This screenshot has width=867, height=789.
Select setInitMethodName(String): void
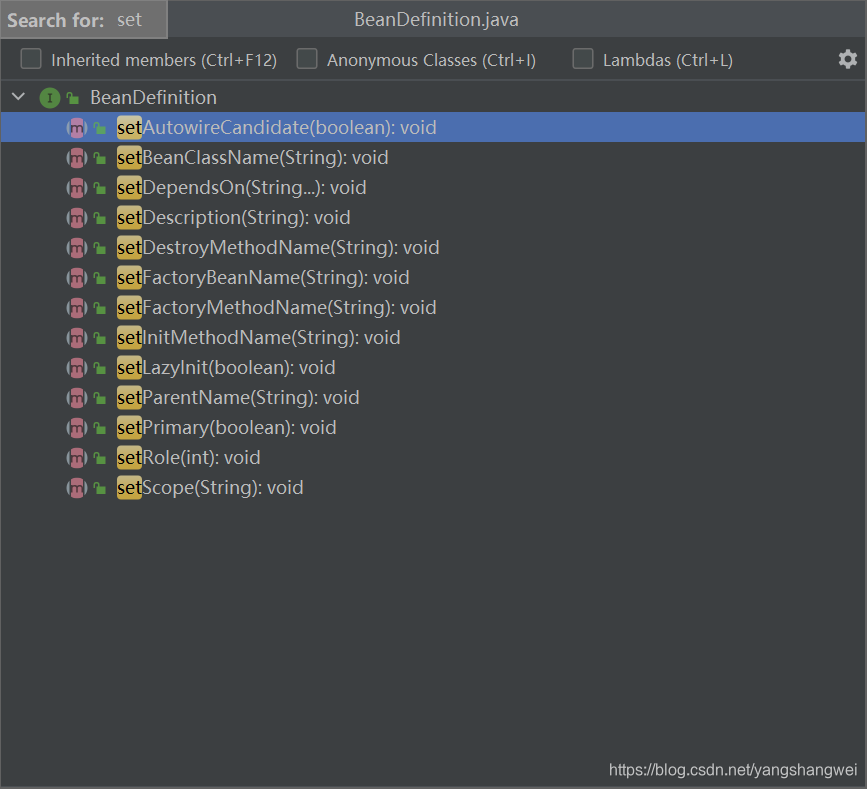click(433, 338)
